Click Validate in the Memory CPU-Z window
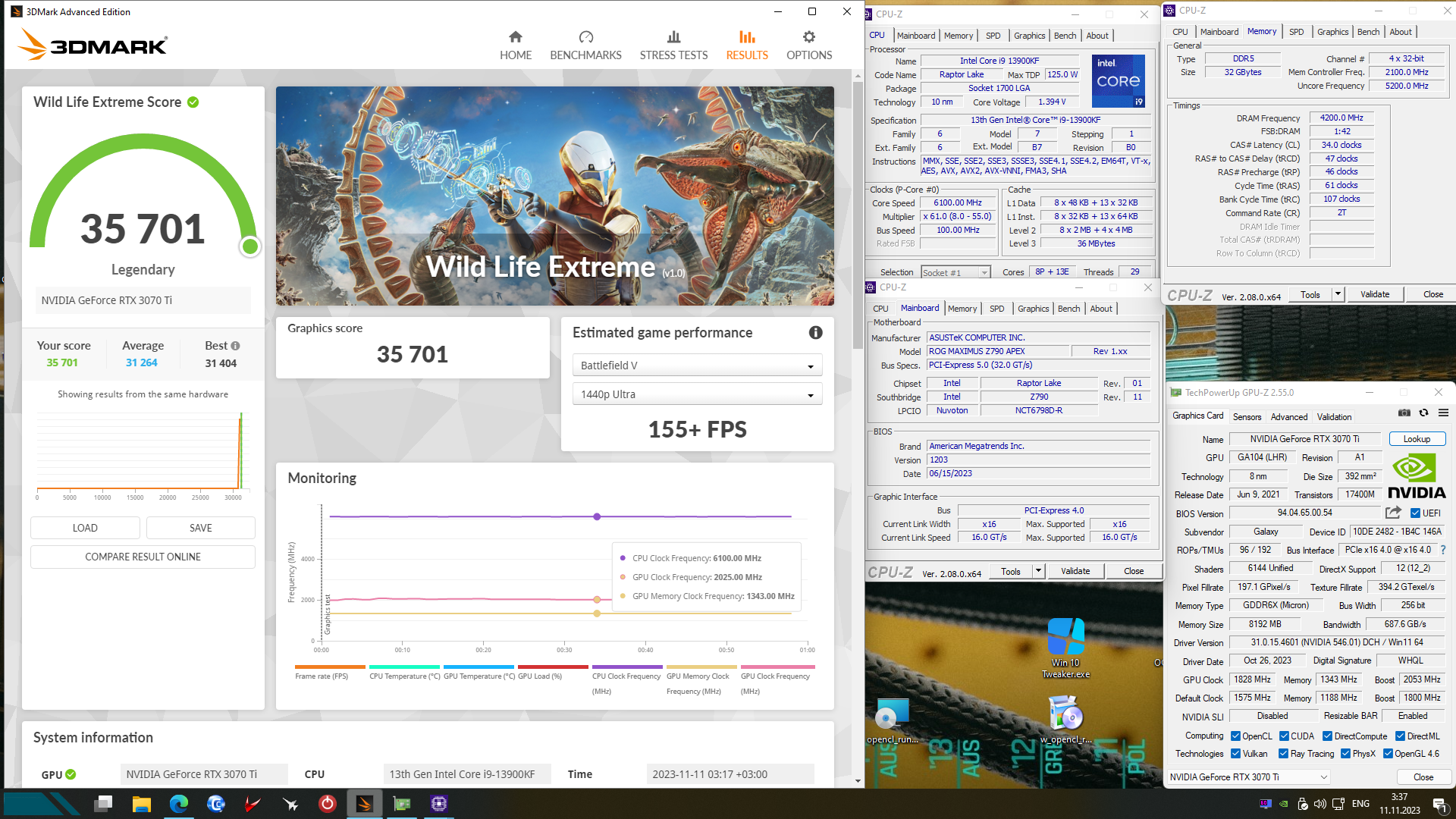1456x819 pixels. click(1375, 294)
